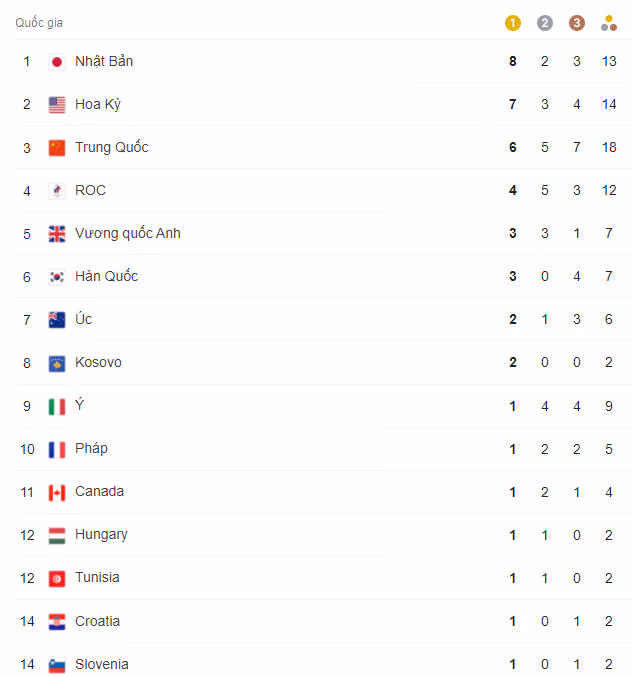This screenshot has height=677, width=632.
Task: Click the silver medal column icon
Action: [x=544, y=23]
